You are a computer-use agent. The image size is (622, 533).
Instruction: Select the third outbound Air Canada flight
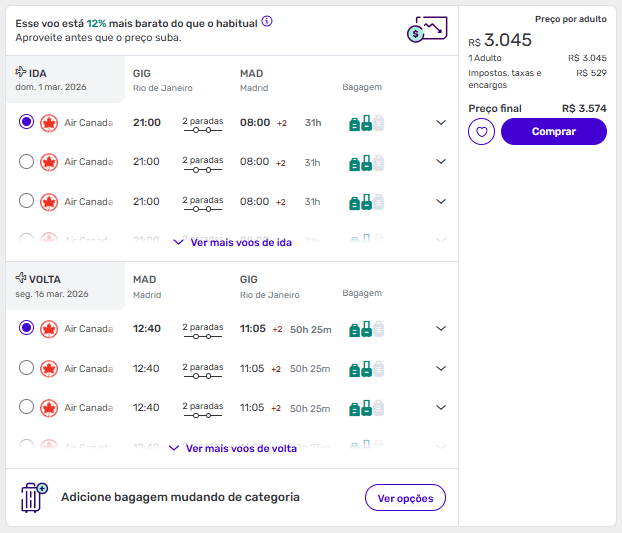(26, 201)
